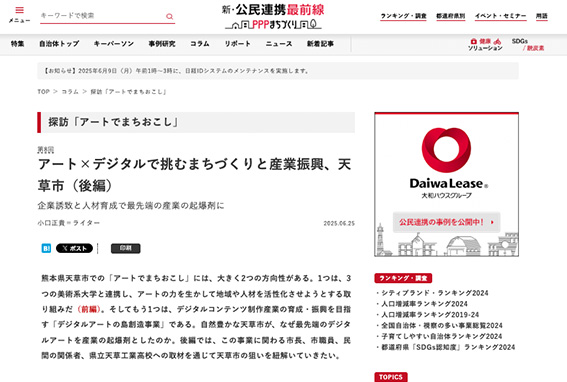Image resolution: width=567 pixels, height=382 pixels.
Task: Click 公民連携の事例を公開中! ad button
Action: 447,222
